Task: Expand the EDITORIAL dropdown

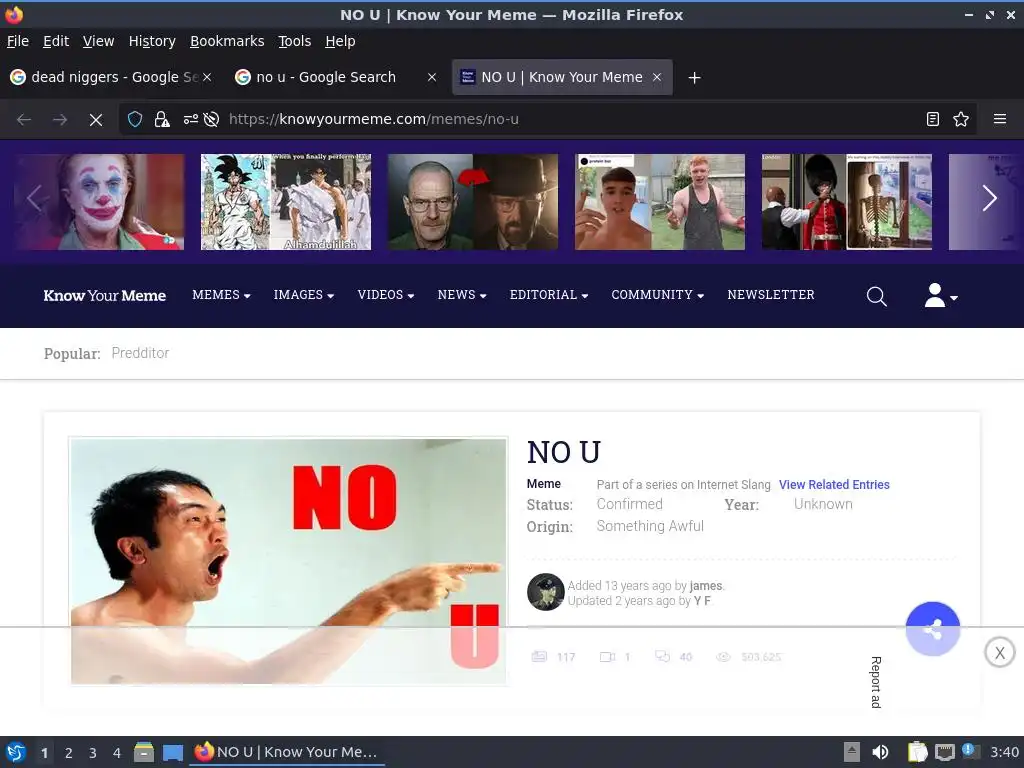Action: (x=549, y=295)
